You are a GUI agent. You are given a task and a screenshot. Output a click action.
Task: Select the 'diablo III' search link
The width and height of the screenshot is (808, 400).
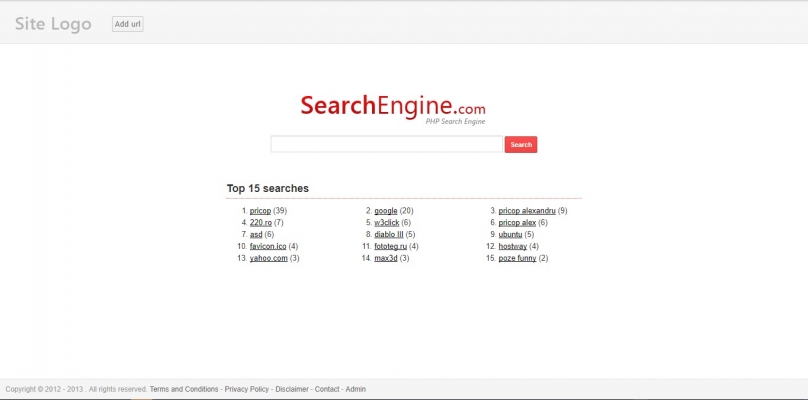pos(388,234)
